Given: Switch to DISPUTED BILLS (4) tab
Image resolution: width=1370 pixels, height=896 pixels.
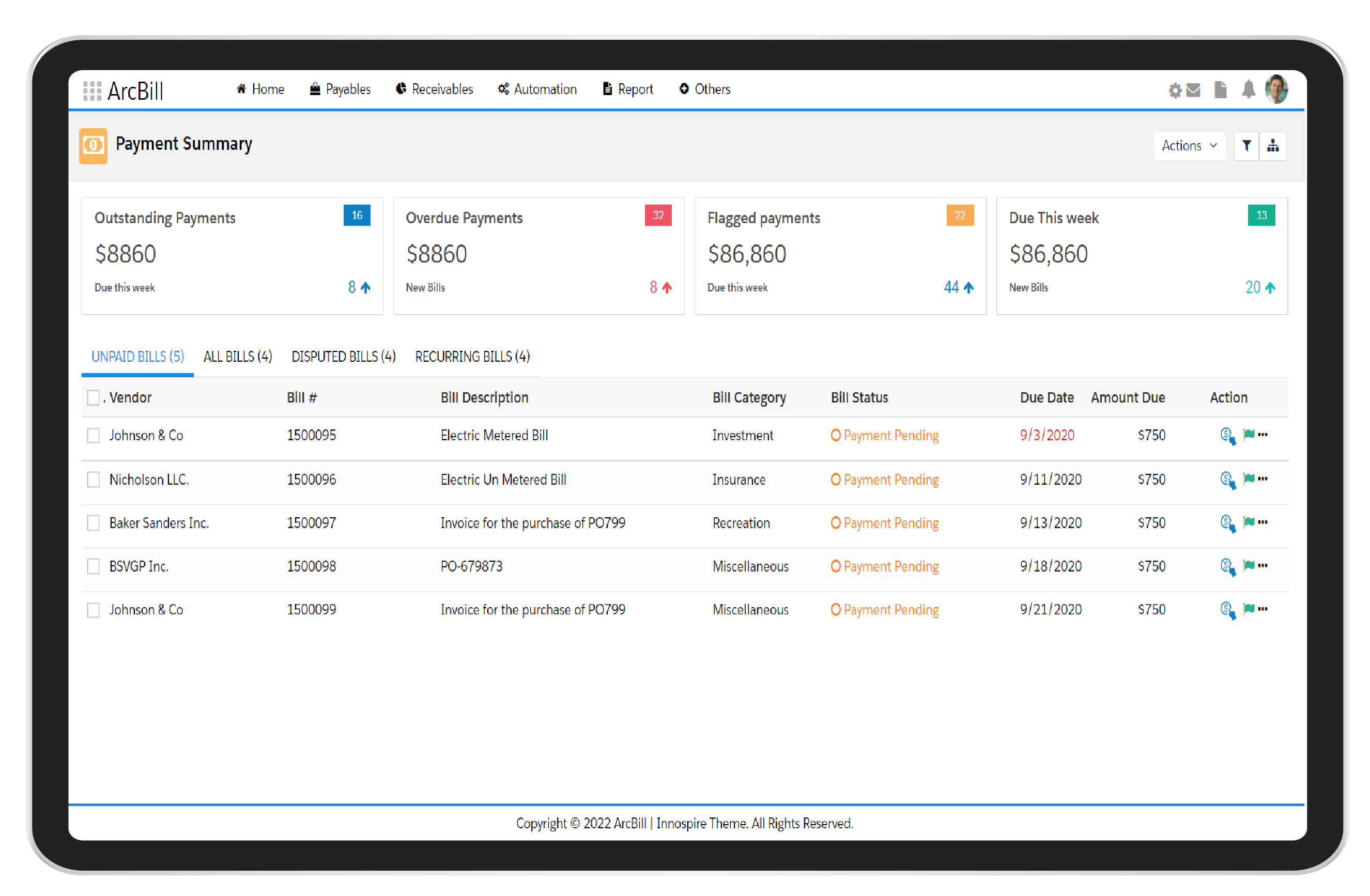Looking at the screenshot, I should [x=344, y=357].
